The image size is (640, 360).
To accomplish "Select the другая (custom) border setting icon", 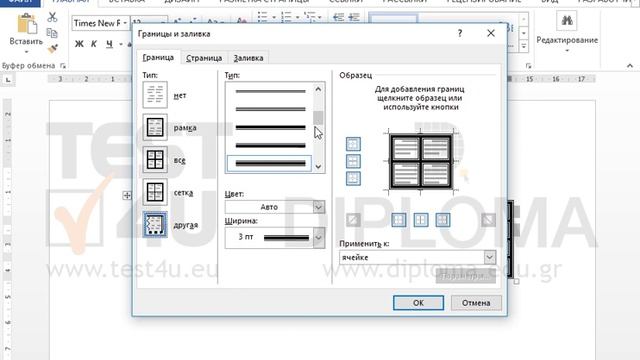I will 155,224.
